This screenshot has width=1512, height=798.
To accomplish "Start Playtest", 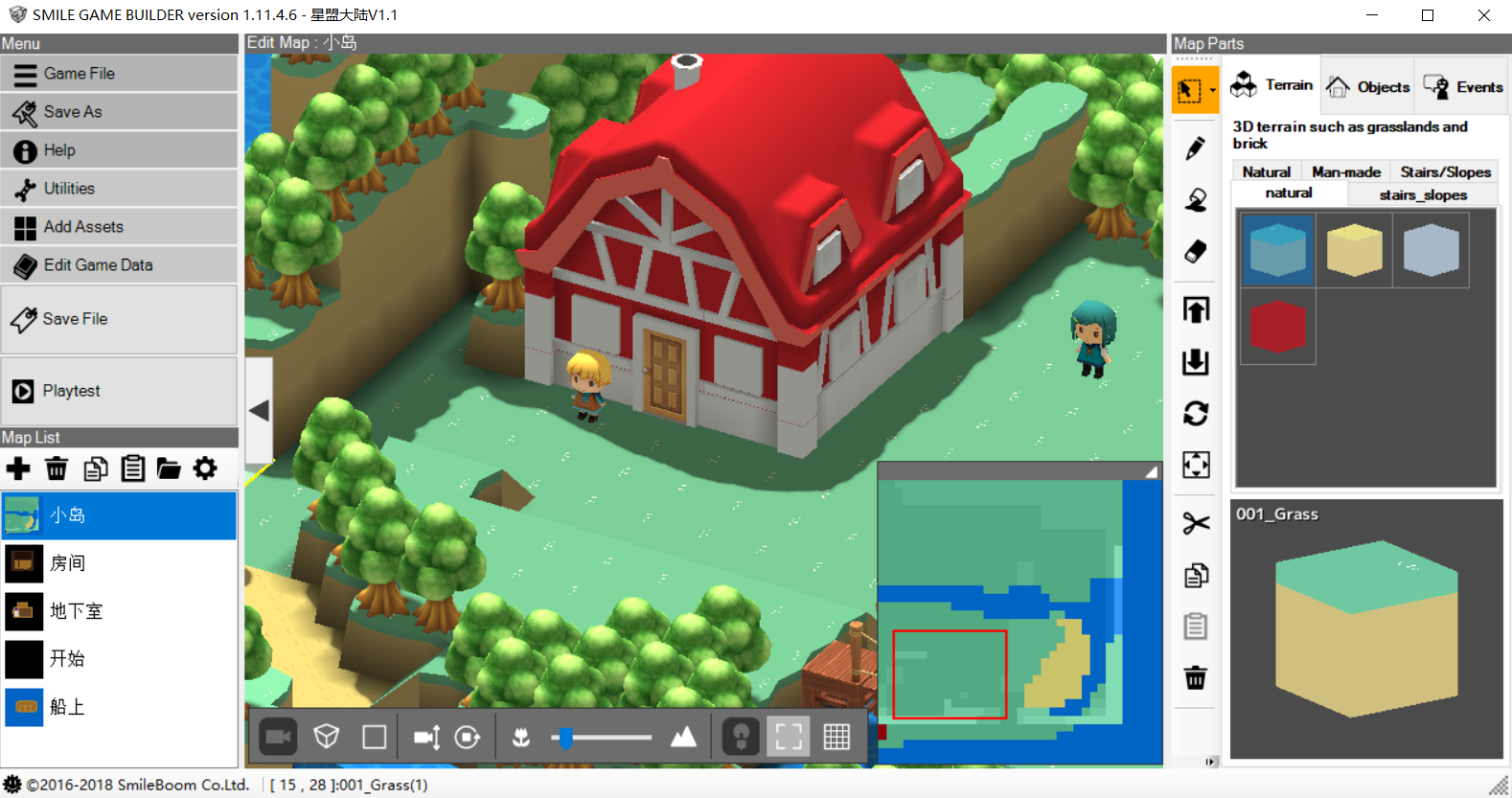I will (119, 391).
